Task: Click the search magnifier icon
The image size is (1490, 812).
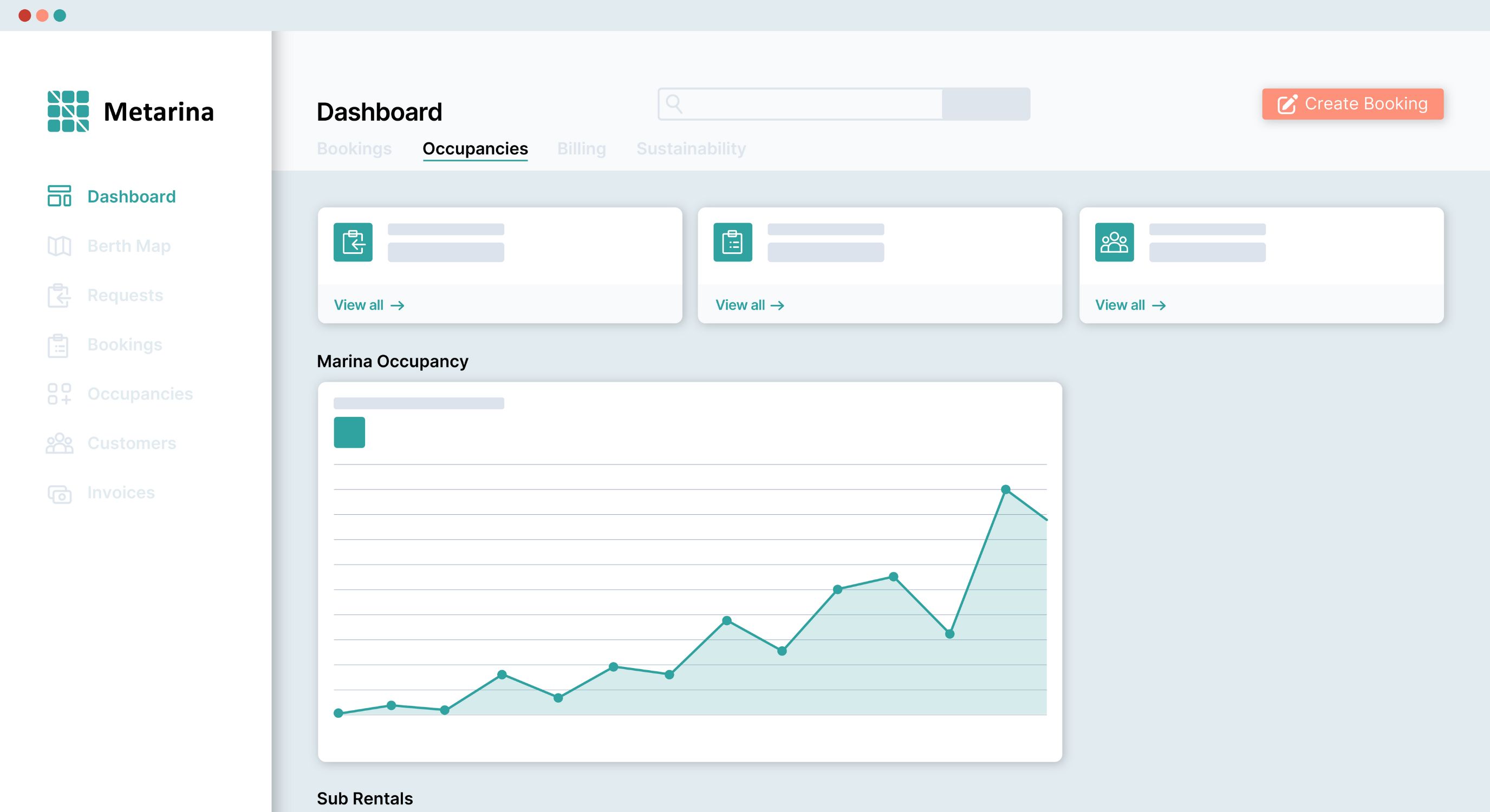Action: coord(674,104)
